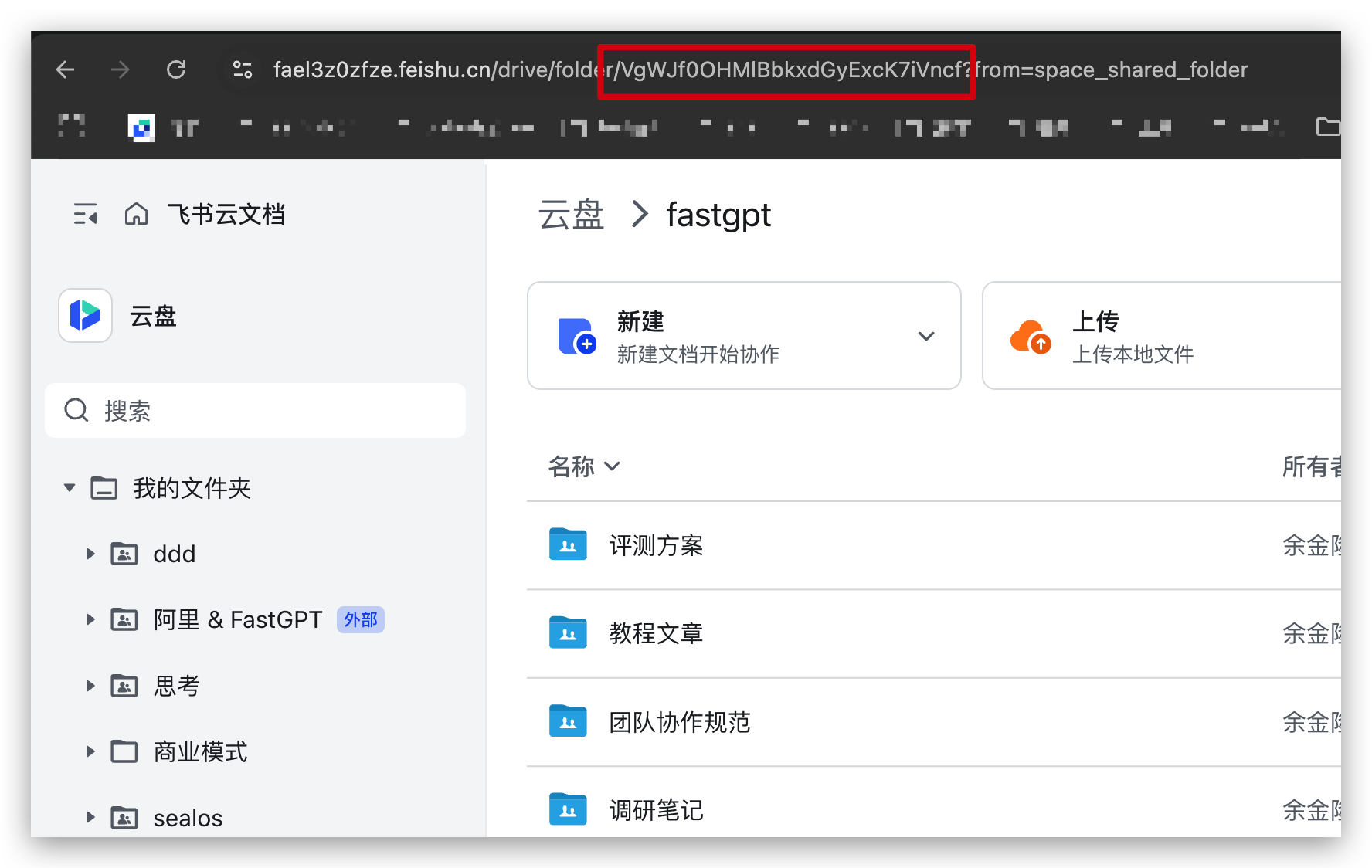Select 阿里 & FastGPT folder in sidebar
This screenshot has height=868, width=1372.
237,619
